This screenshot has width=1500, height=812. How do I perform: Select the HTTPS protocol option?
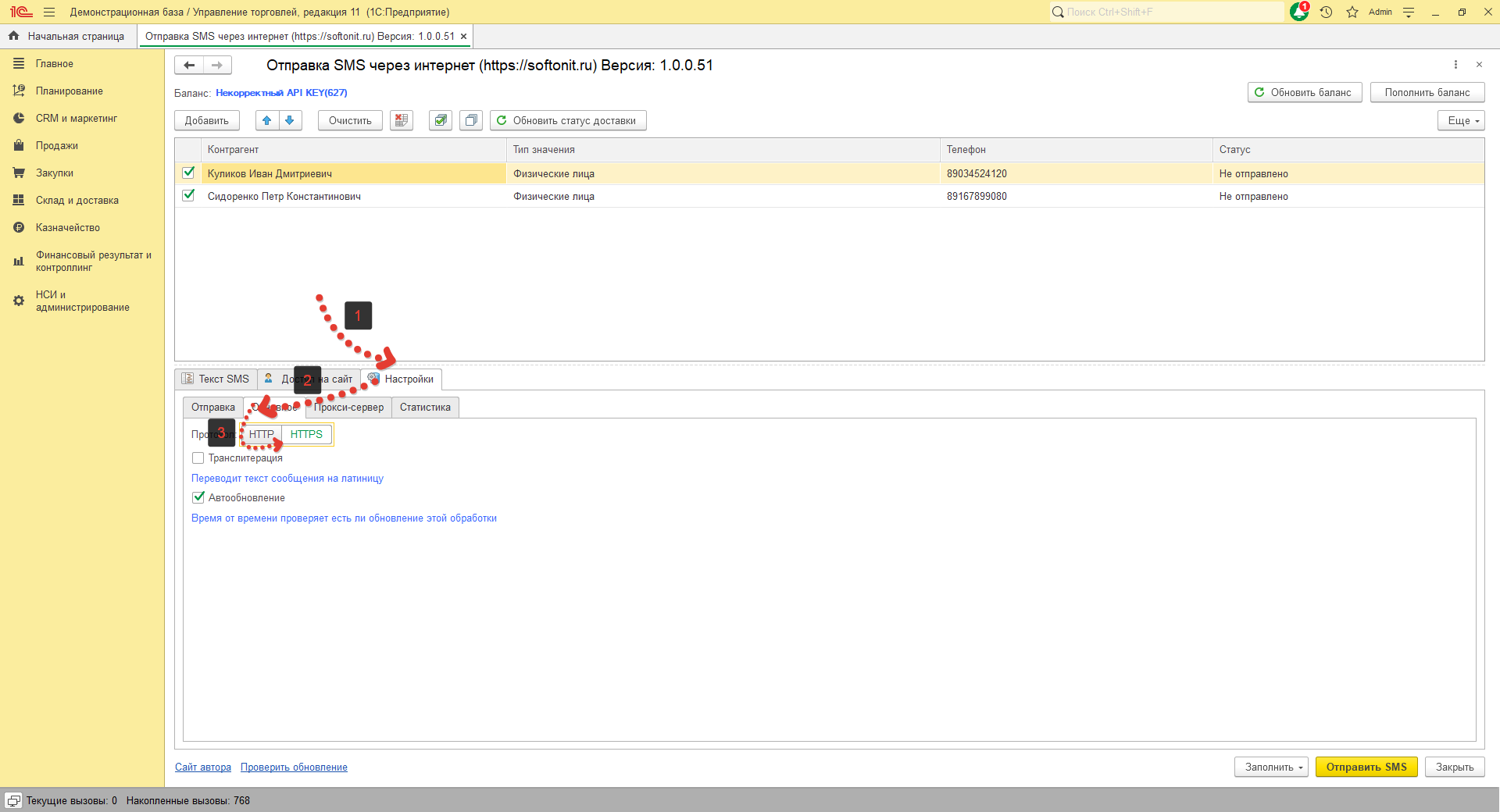click(x=306, y=434)
